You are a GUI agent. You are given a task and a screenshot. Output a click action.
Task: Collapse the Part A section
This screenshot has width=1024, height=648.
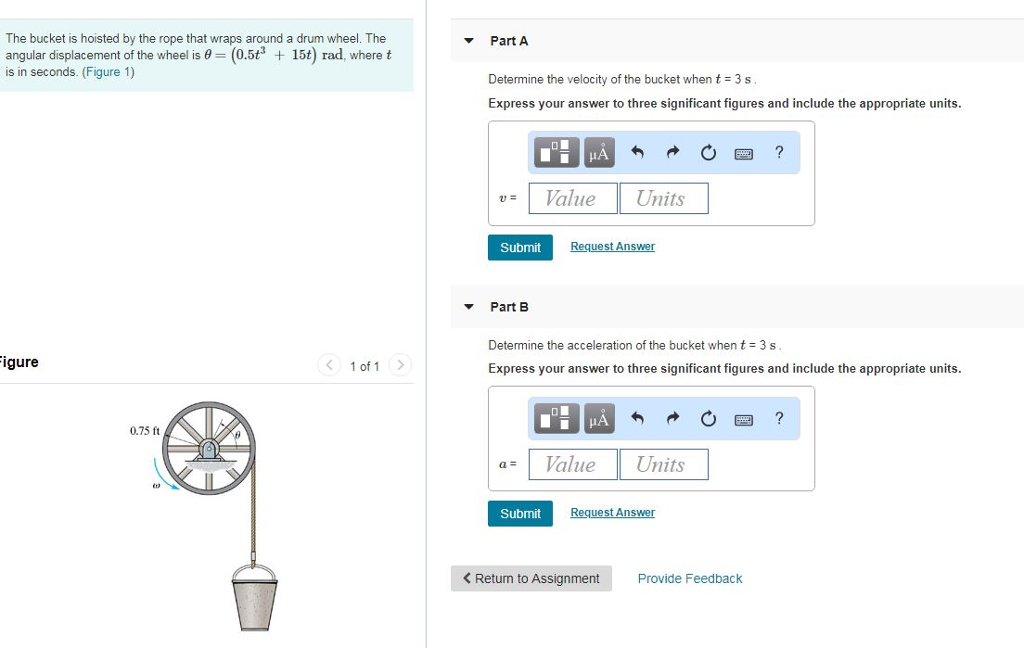coord(468,40)
